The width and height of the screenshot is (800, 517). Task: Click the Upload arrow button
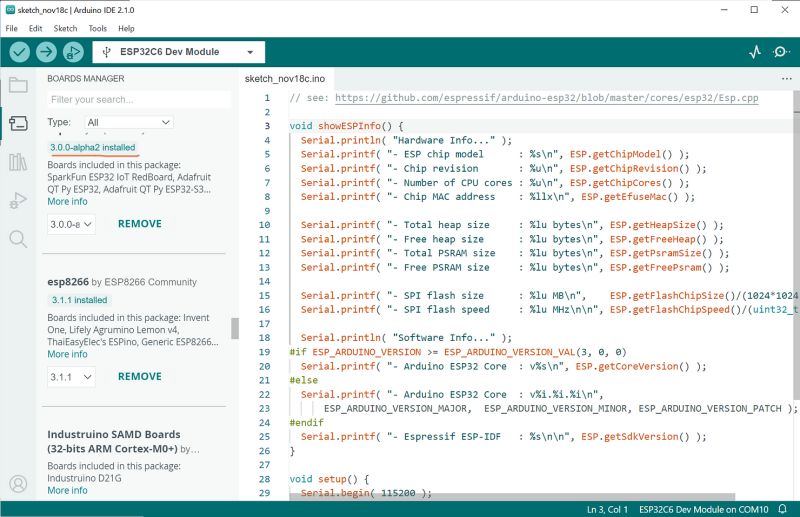46,52
